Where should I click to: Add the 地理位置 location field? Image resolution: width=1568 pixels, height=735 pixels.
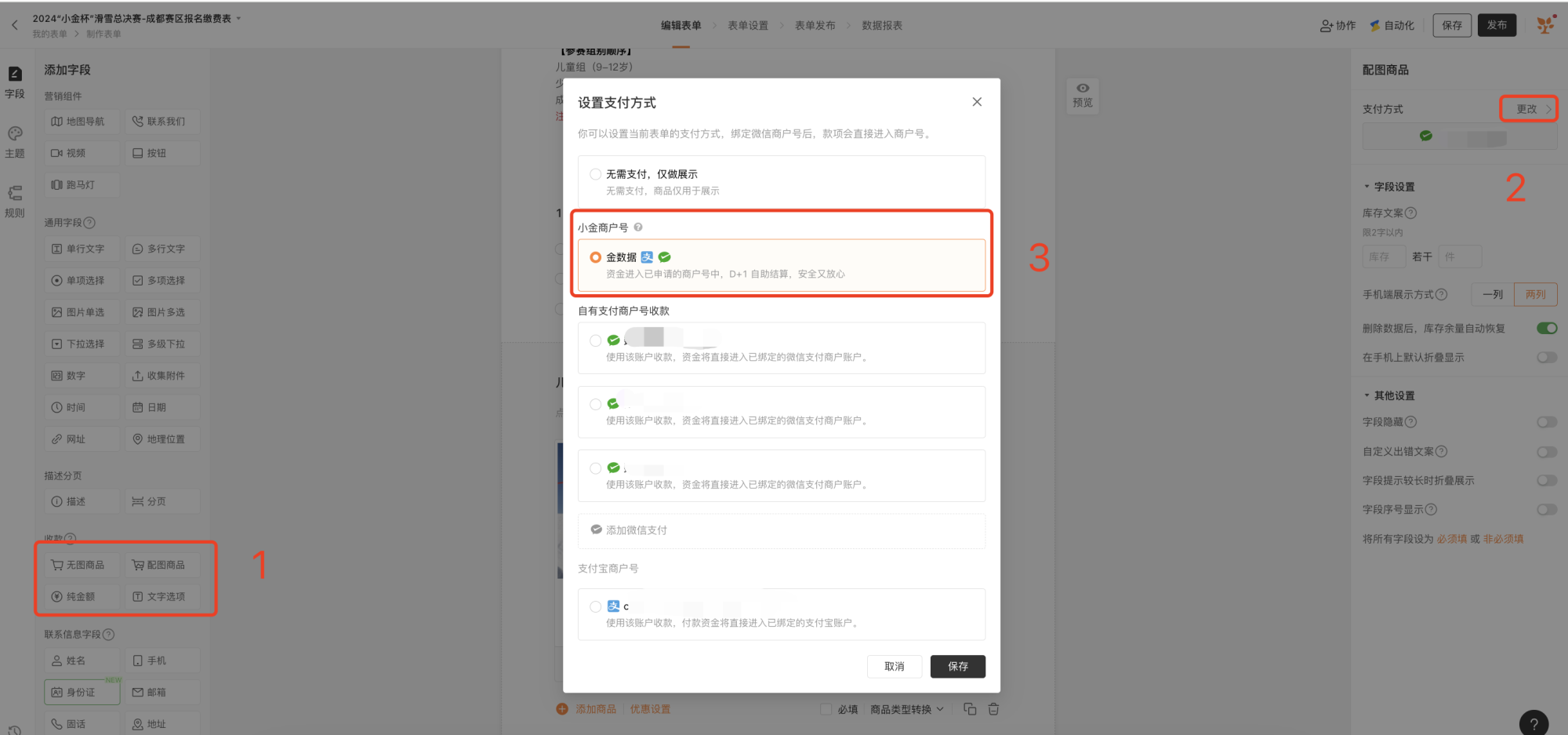(x=162, y=439)
